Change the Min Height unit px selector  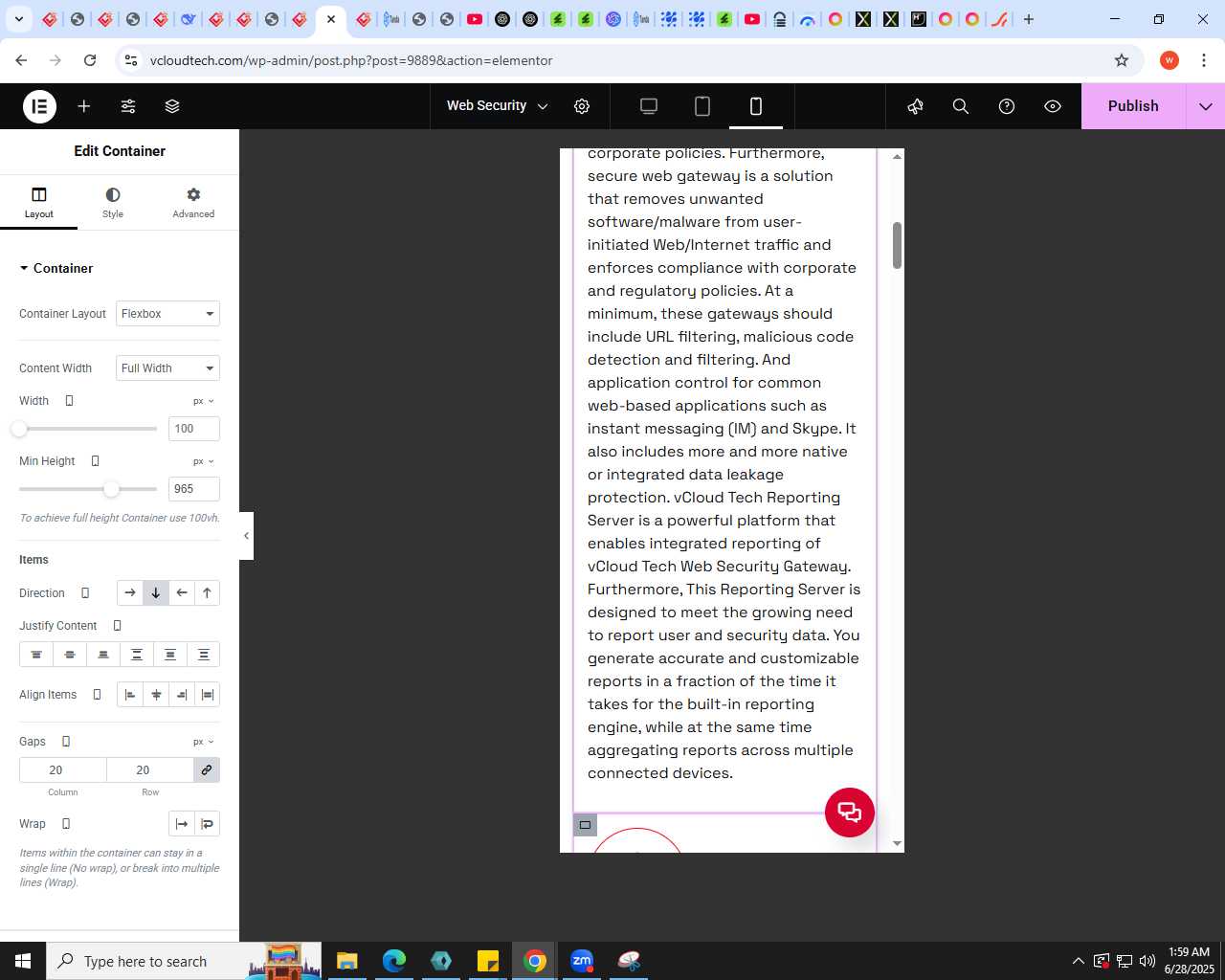(204, 461)
